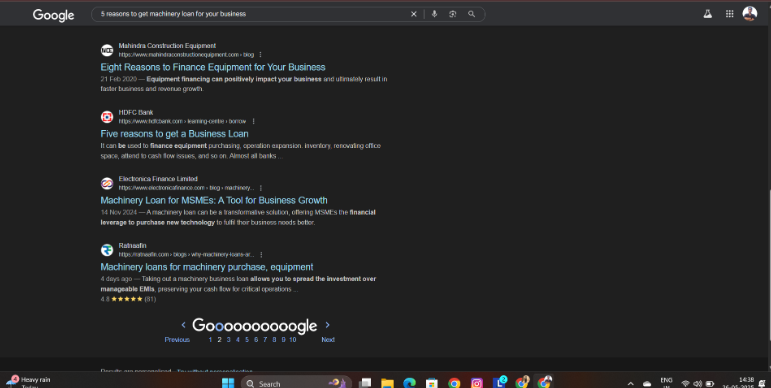The image size is (771, 388).
Task: Click the Electronica Finance Limited favicon
Action: click(107, 183)
